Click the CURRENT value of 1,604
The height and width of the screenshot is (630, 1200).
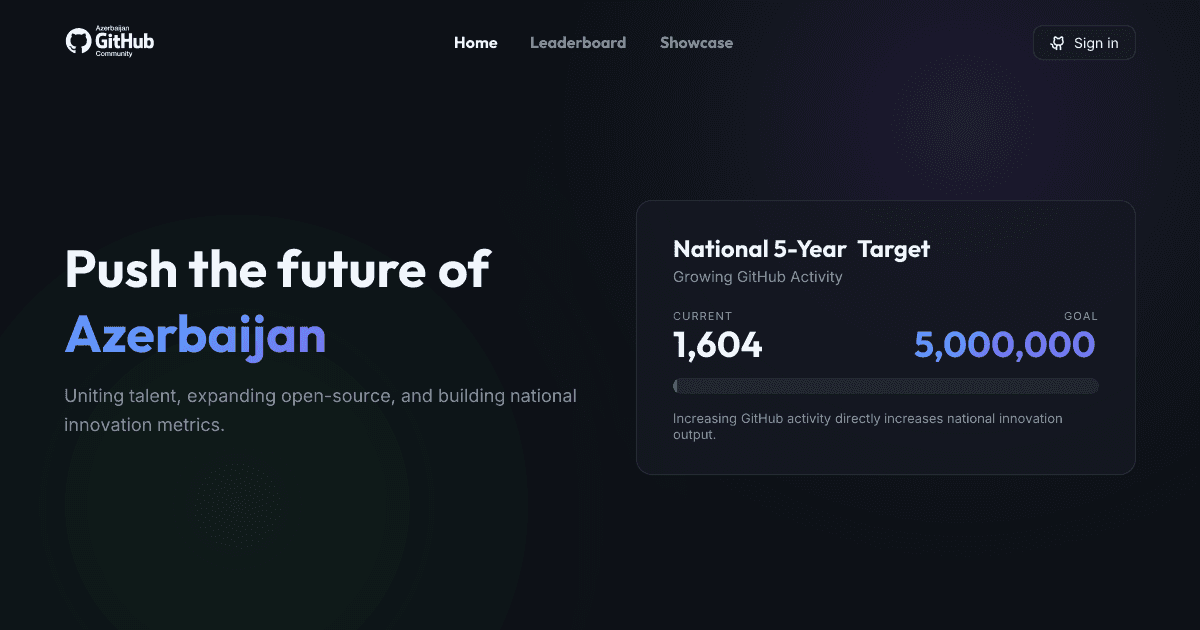(x=716, y=344)
